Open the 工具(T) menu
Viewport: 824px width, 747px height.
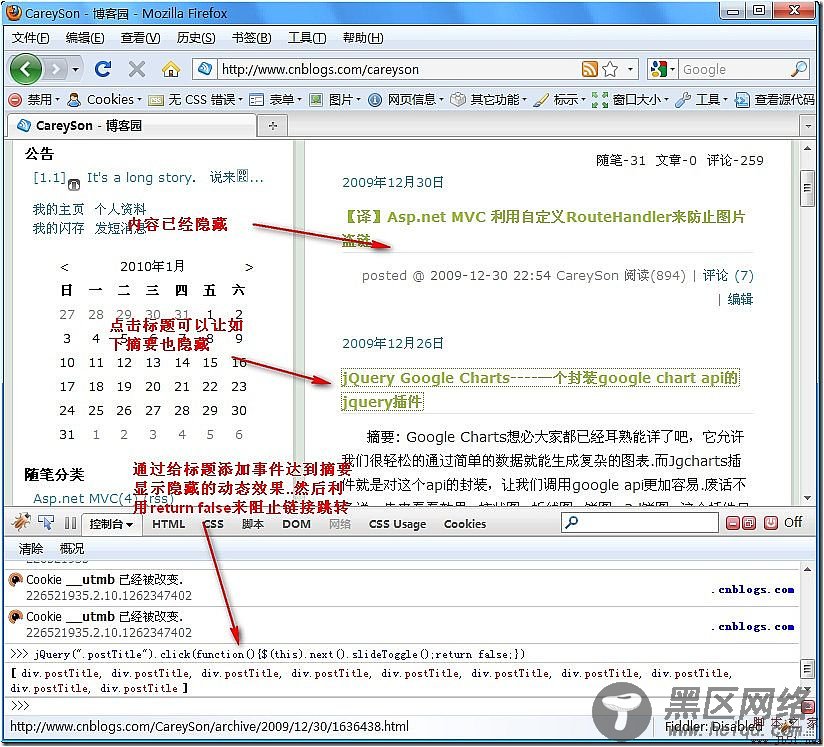[307, 38]
